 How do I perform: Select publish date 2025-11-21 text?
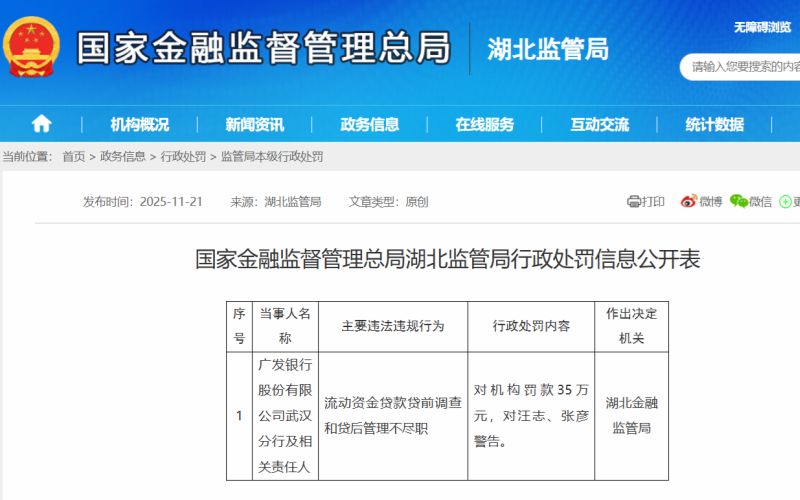171,202
